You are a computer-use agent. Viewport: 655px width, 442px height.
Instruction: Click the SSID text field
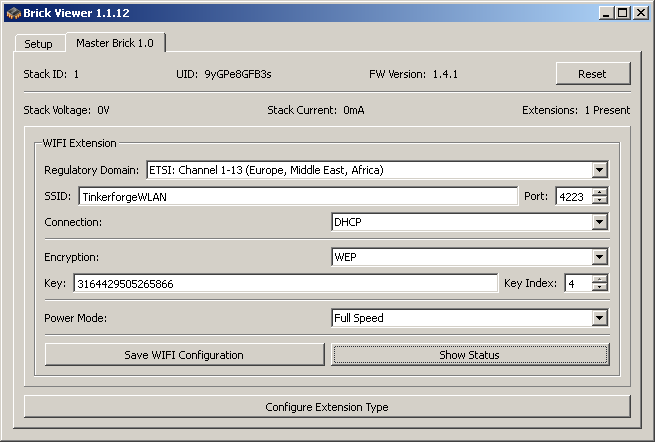click(x=297, y=196)
